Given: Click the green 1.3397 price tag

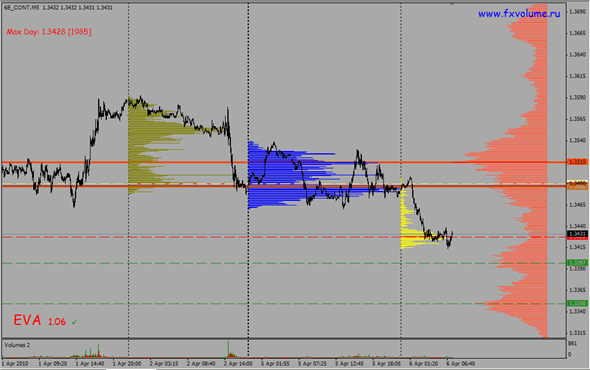Looking at the screenshot, I should pyautogui.click(x=578, y=263).
